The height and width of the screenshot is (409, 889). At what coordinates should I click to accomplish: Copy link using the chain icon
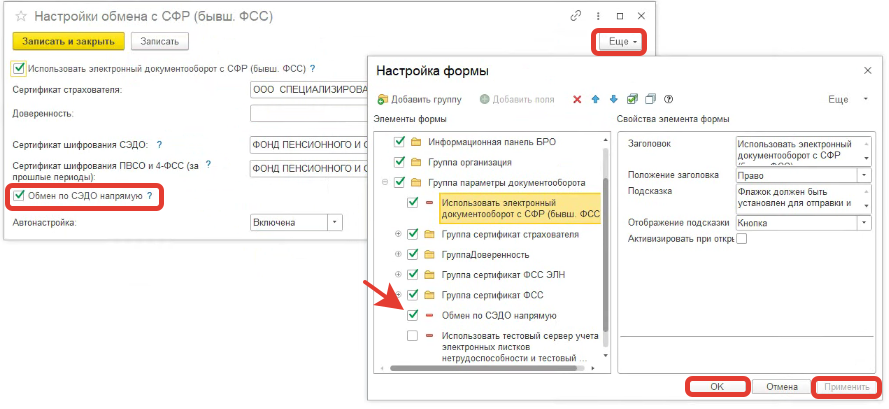pos(575,16)
